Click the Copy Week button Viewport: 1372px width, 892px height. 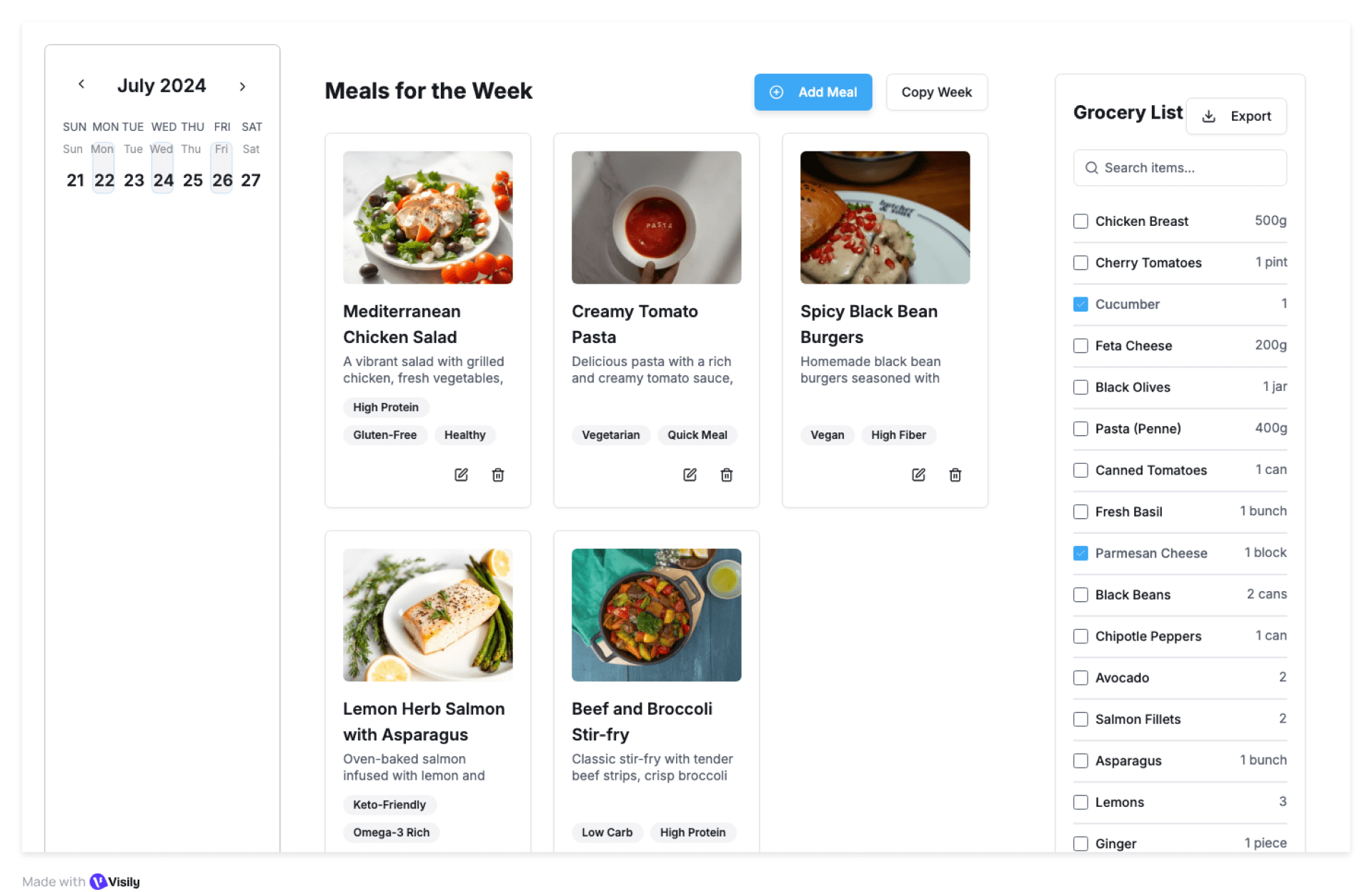[936, 92]
